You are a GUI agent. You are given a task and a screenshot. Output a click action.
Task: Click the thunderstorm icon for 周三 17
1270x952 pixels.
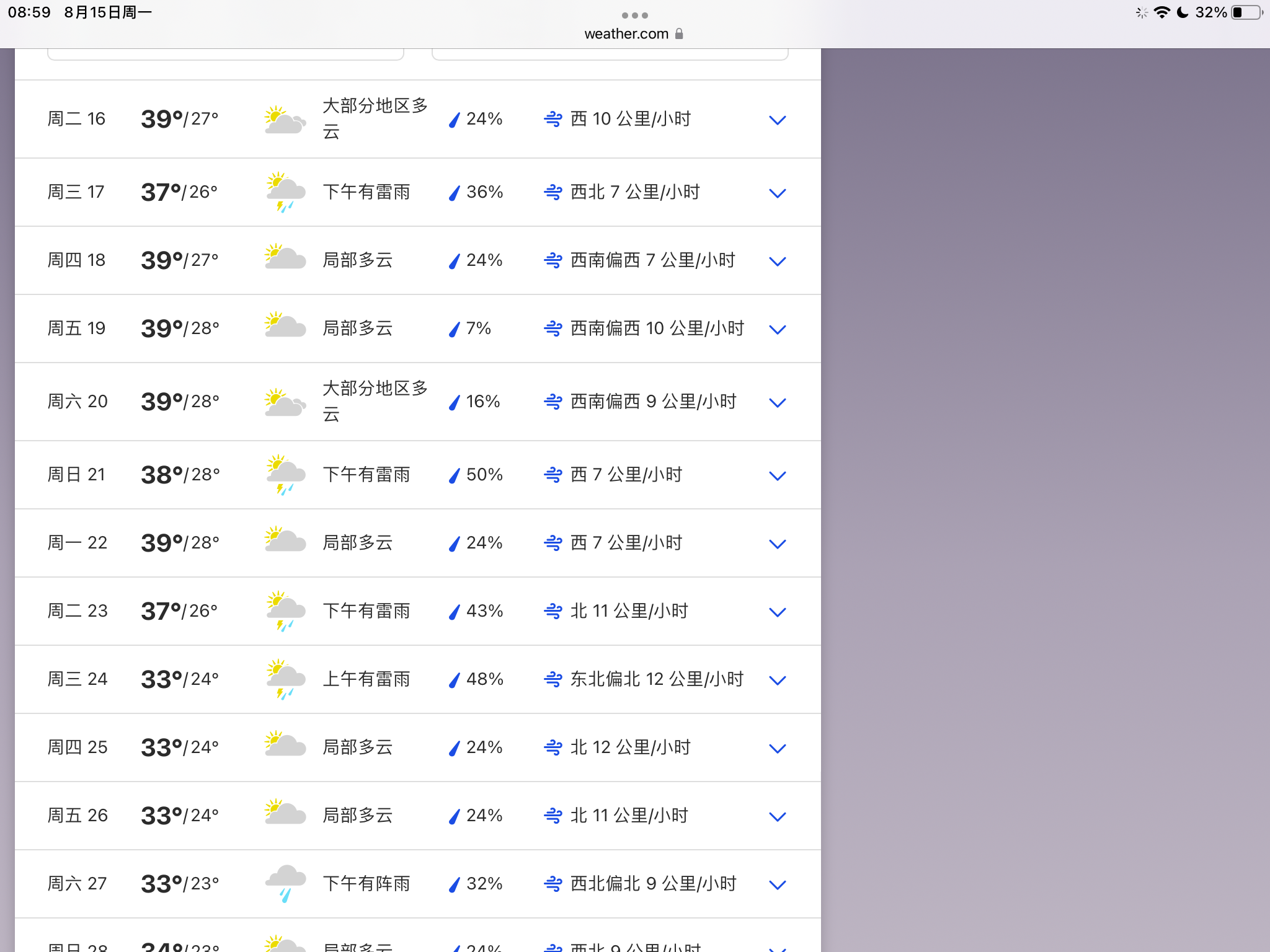coord(285,192)
